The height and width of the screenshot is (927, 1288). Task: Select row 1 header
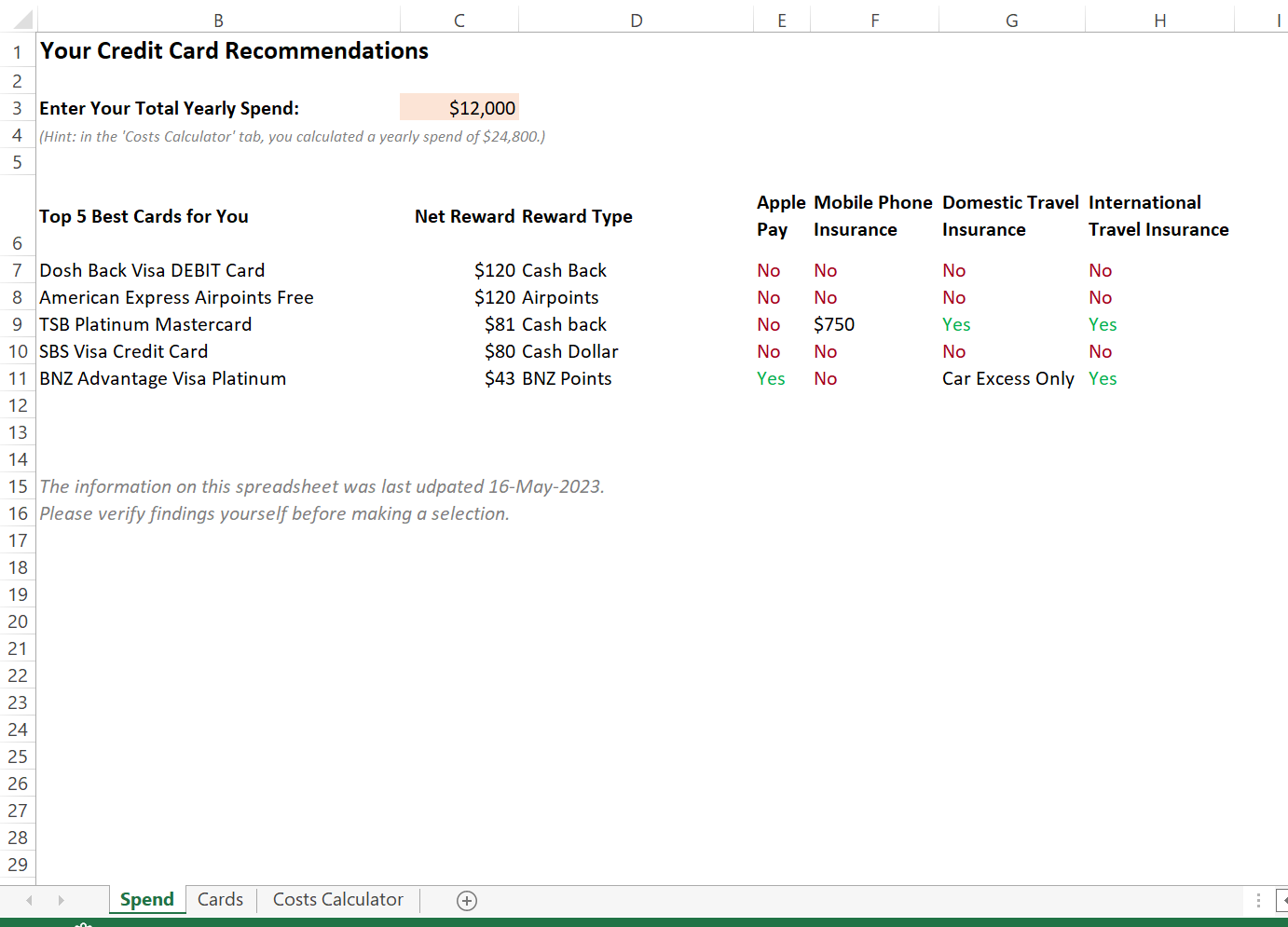pyautogui.click(x=18, y=52)
